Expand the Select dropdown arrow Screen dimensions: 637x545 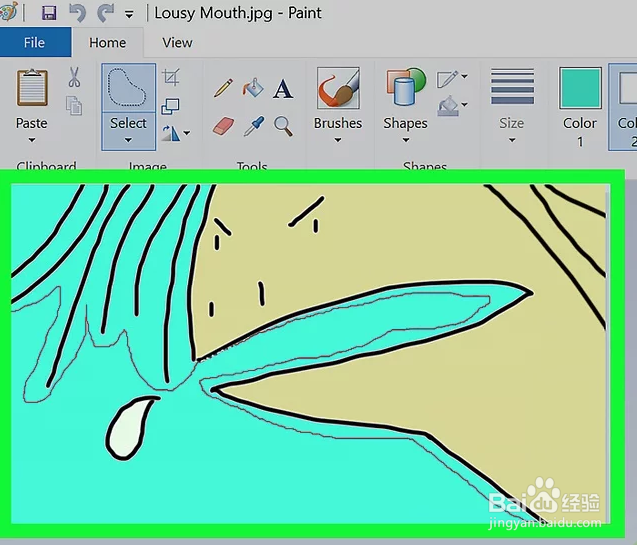click(128, 140)
